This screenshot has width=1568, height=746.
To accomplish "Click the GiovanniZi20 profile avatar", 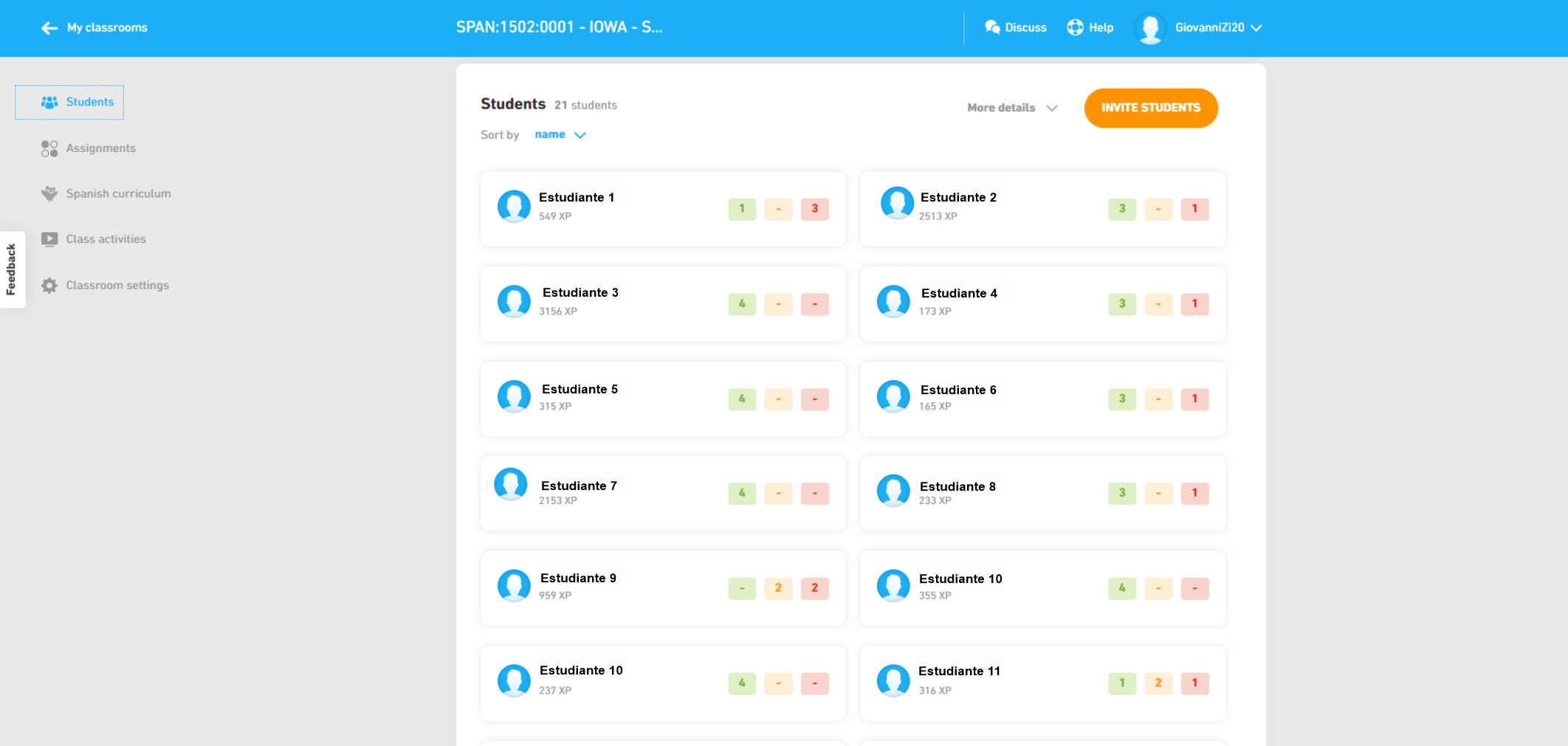I will pos(1149,28).
